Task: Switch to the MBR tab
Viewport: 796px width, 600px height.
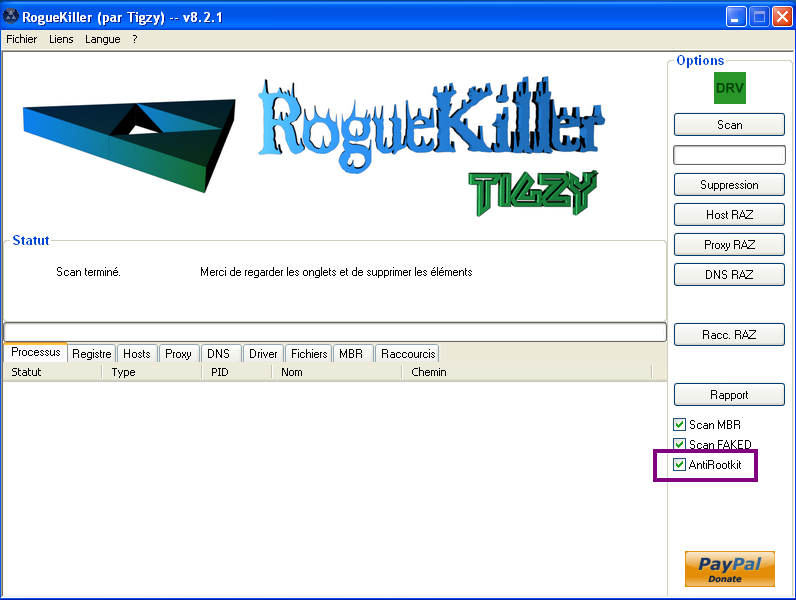Action: point(351,354)
